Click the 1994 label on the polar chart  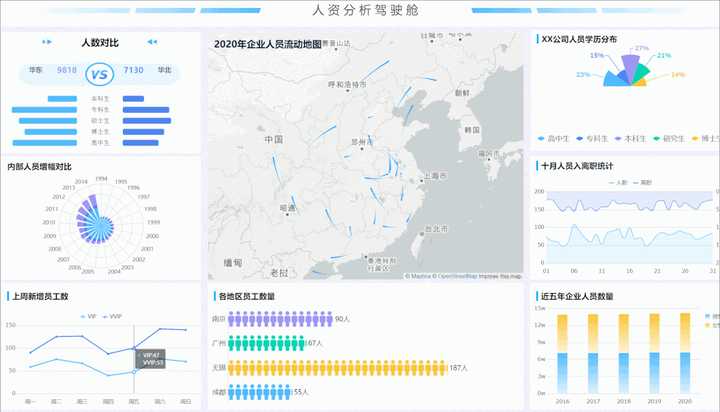pos(101,179)
